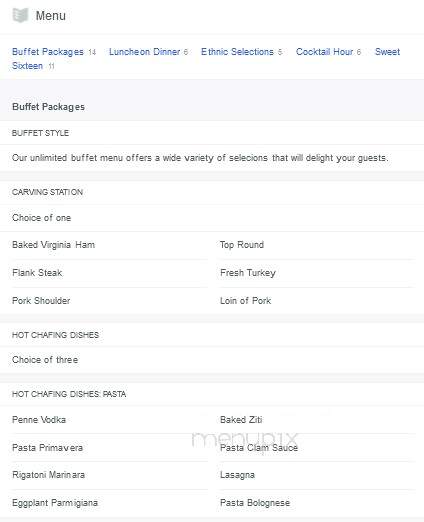
Task: Choose the Lasagna item
Action: pos(237,475)
